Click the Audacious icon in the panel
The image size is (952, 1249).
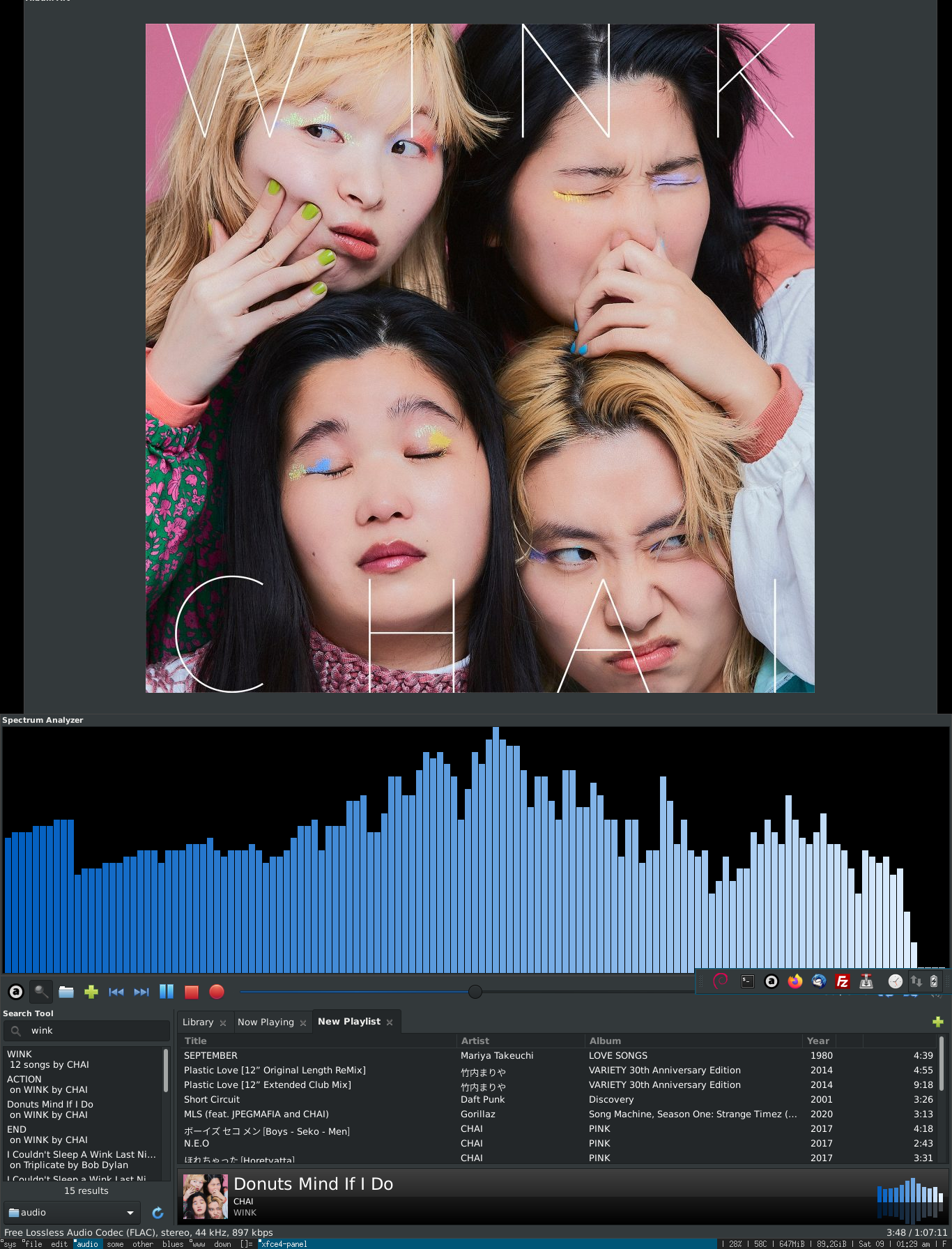pyautogui.click(x=771, y=981)
